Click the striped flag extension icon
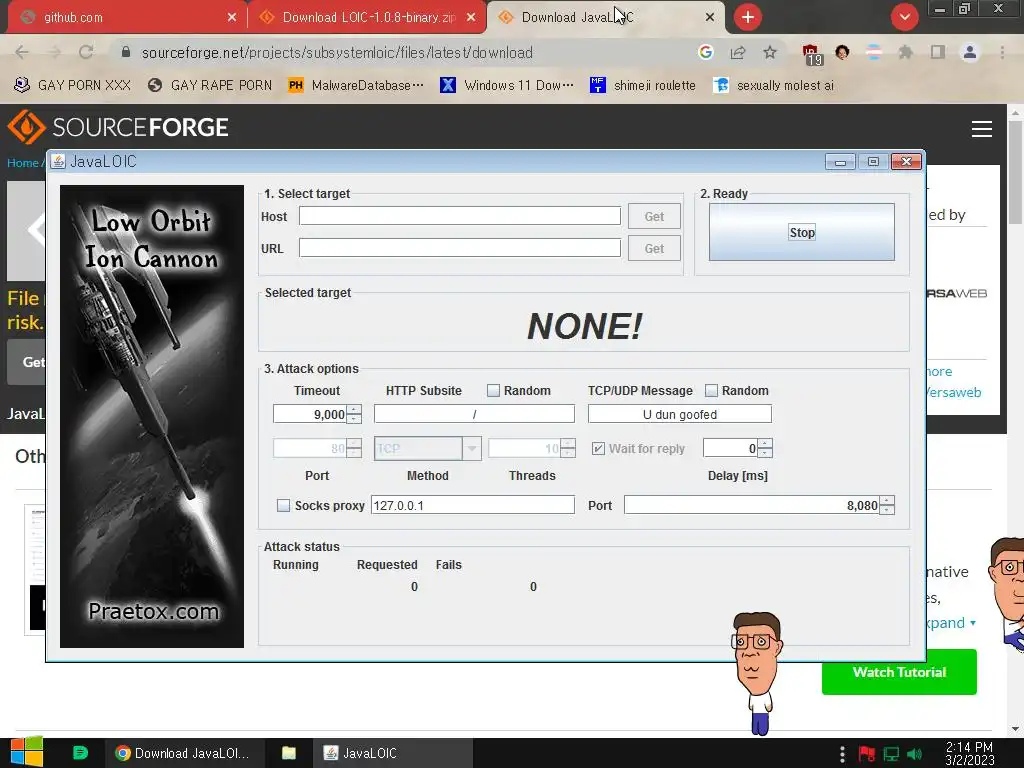The image size is (1024, 768). pos(874,52)
